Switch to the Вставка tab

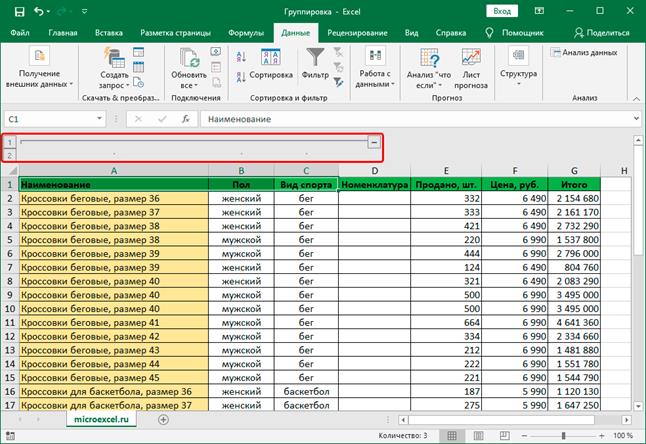pyautogui.click(x=109, y=33)
